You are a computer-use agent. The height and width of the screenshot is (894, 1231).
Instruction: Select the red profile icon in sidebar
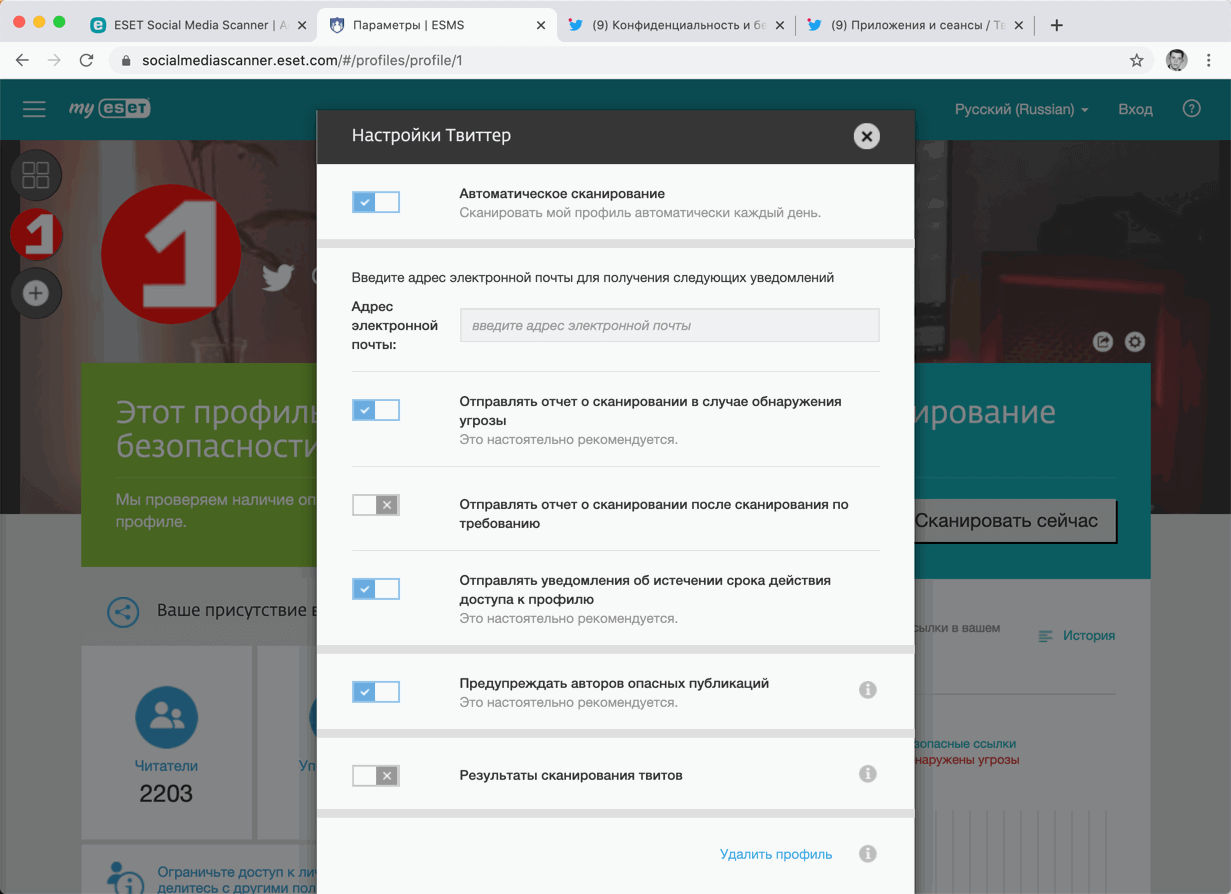[x=36, y=235]
